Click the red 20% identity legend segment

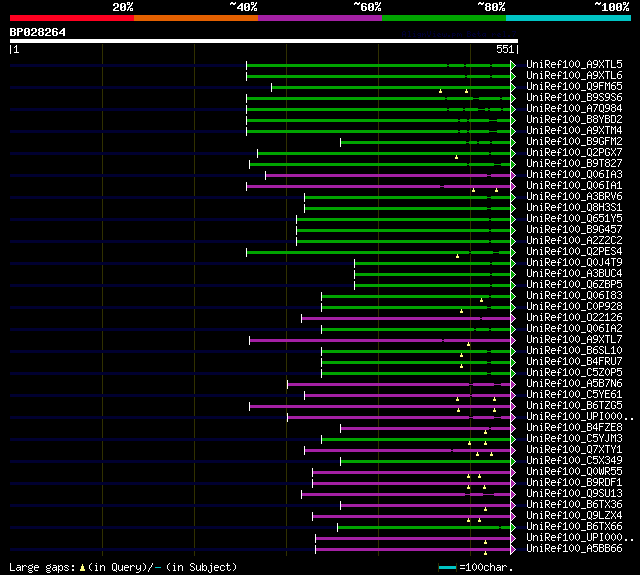click(72, 18)
